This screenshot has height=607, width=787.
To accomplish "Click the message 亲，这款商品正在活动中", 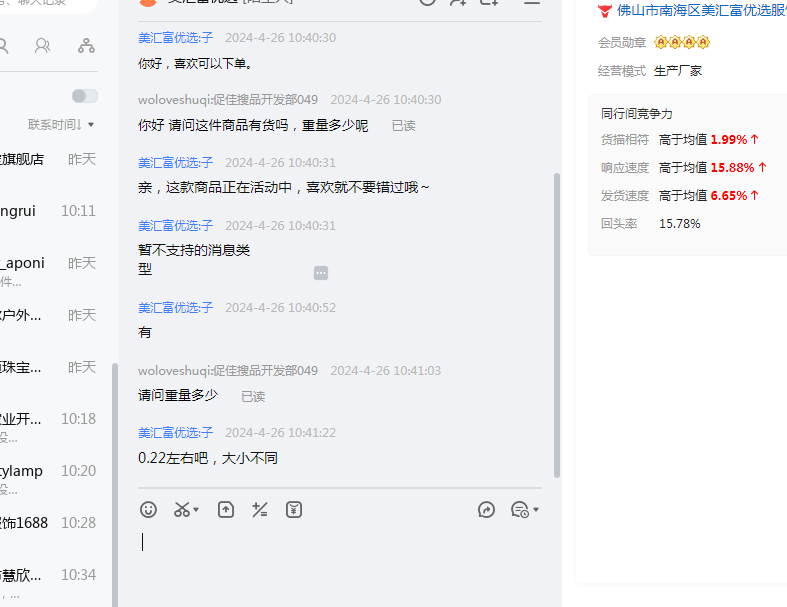I will pos(284,187).
